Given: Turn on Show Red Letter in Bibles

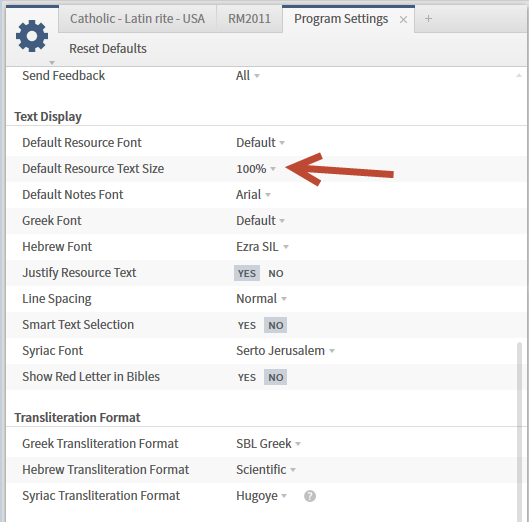Looking at the screenshot, I should (x=247, y=377).
